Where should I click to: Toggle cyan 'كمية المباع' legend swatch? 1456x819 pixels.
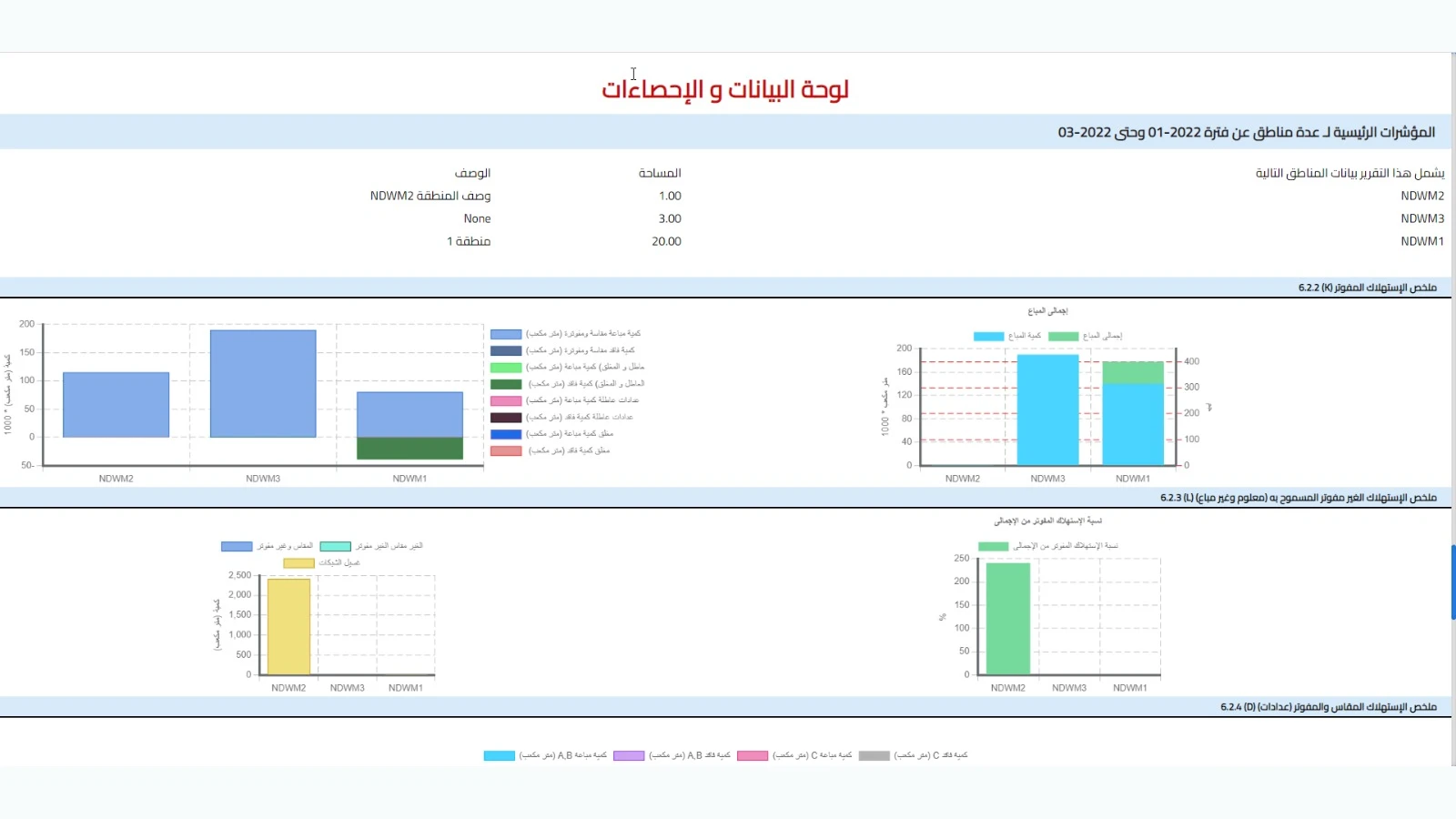click(988, 336)
